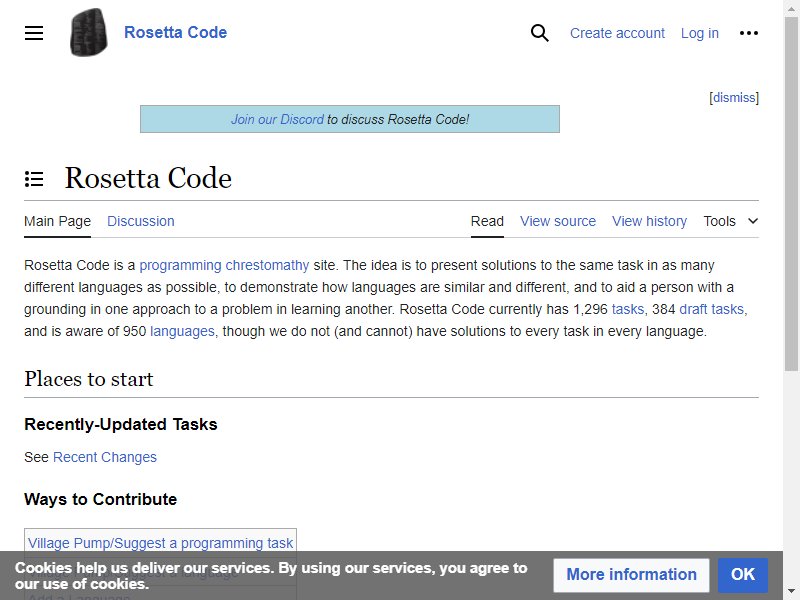Open the View history tab
The image size is (800, 600).
(x=649, y=221)
